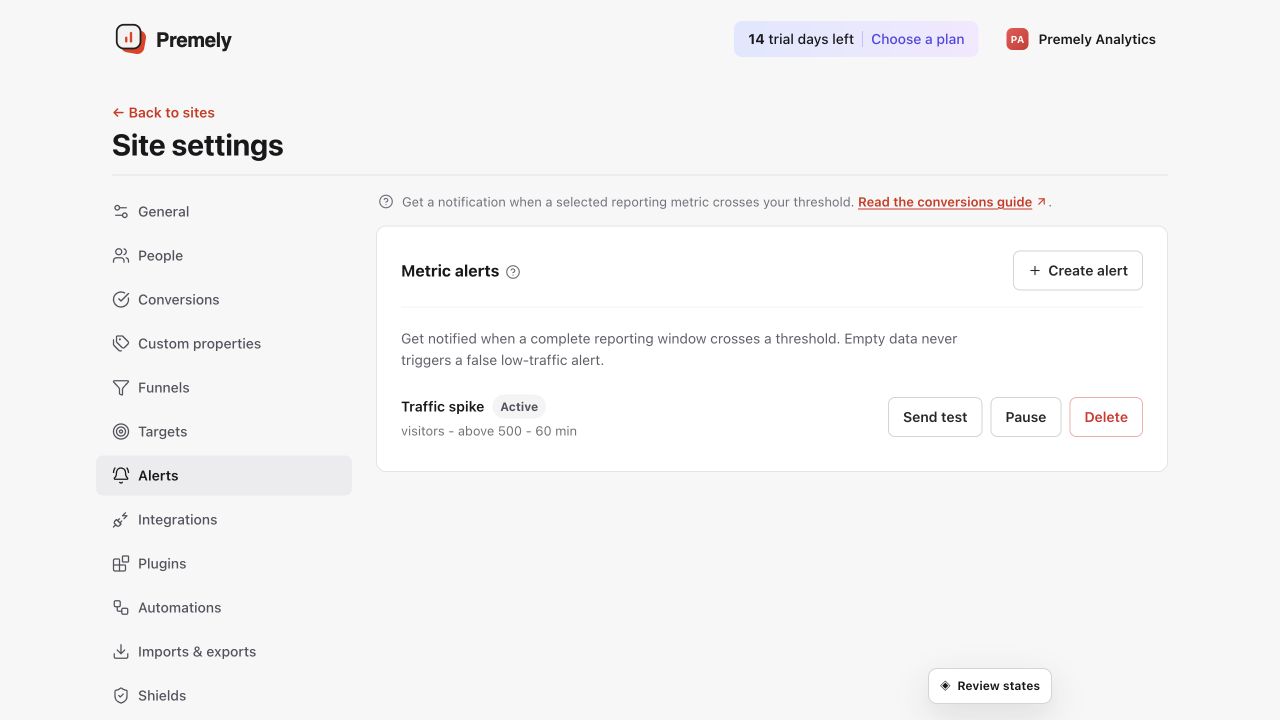Open the General settings section

[224, 212]
